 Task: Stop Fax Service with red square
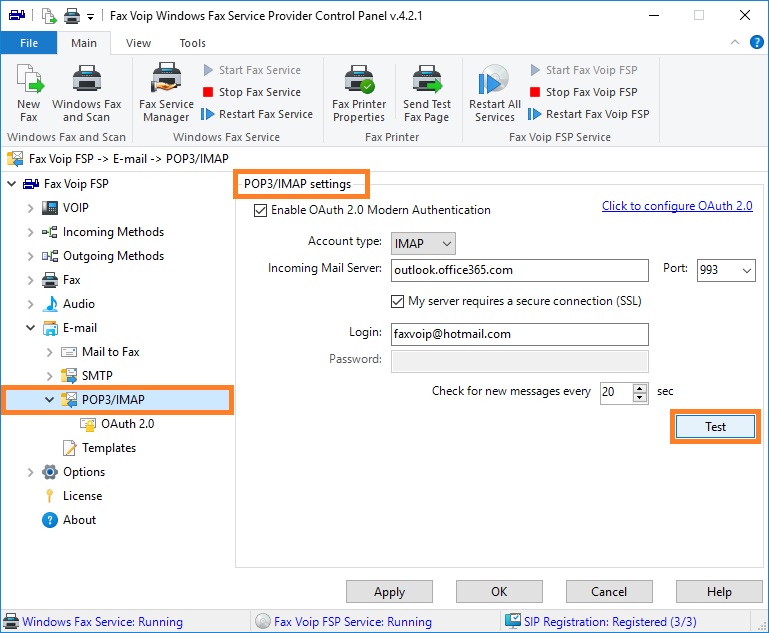208,92
